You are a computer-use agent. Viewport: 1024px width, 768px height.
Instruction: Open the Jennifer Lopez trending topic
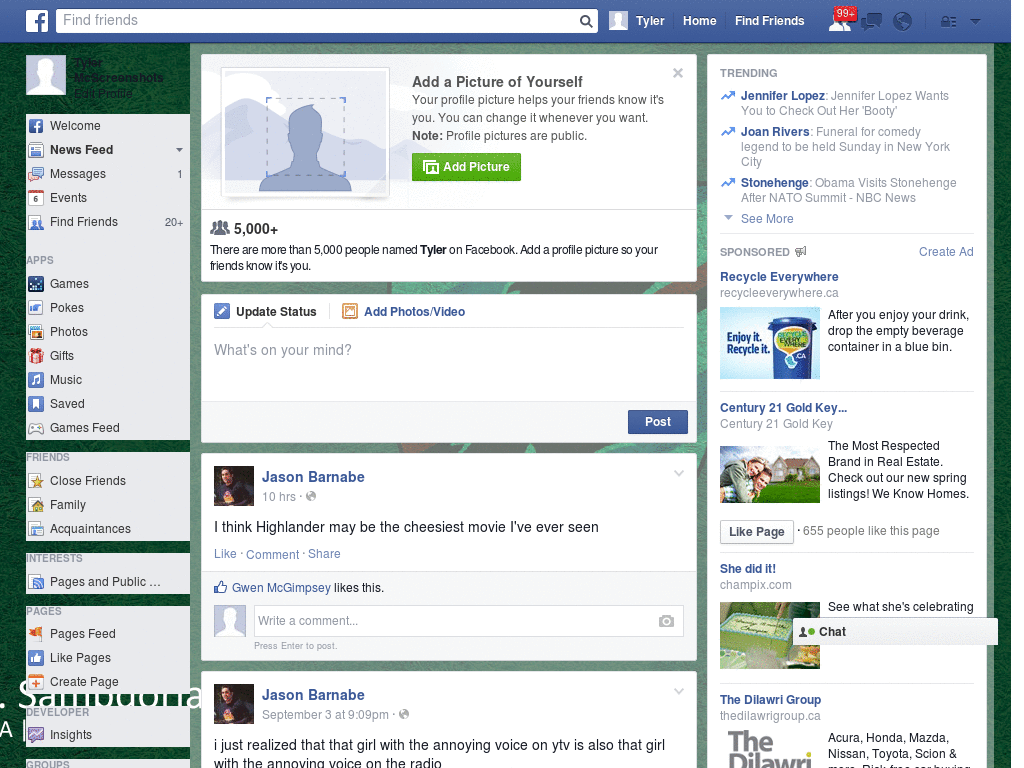pyautogui.click(x=782, y=96)
